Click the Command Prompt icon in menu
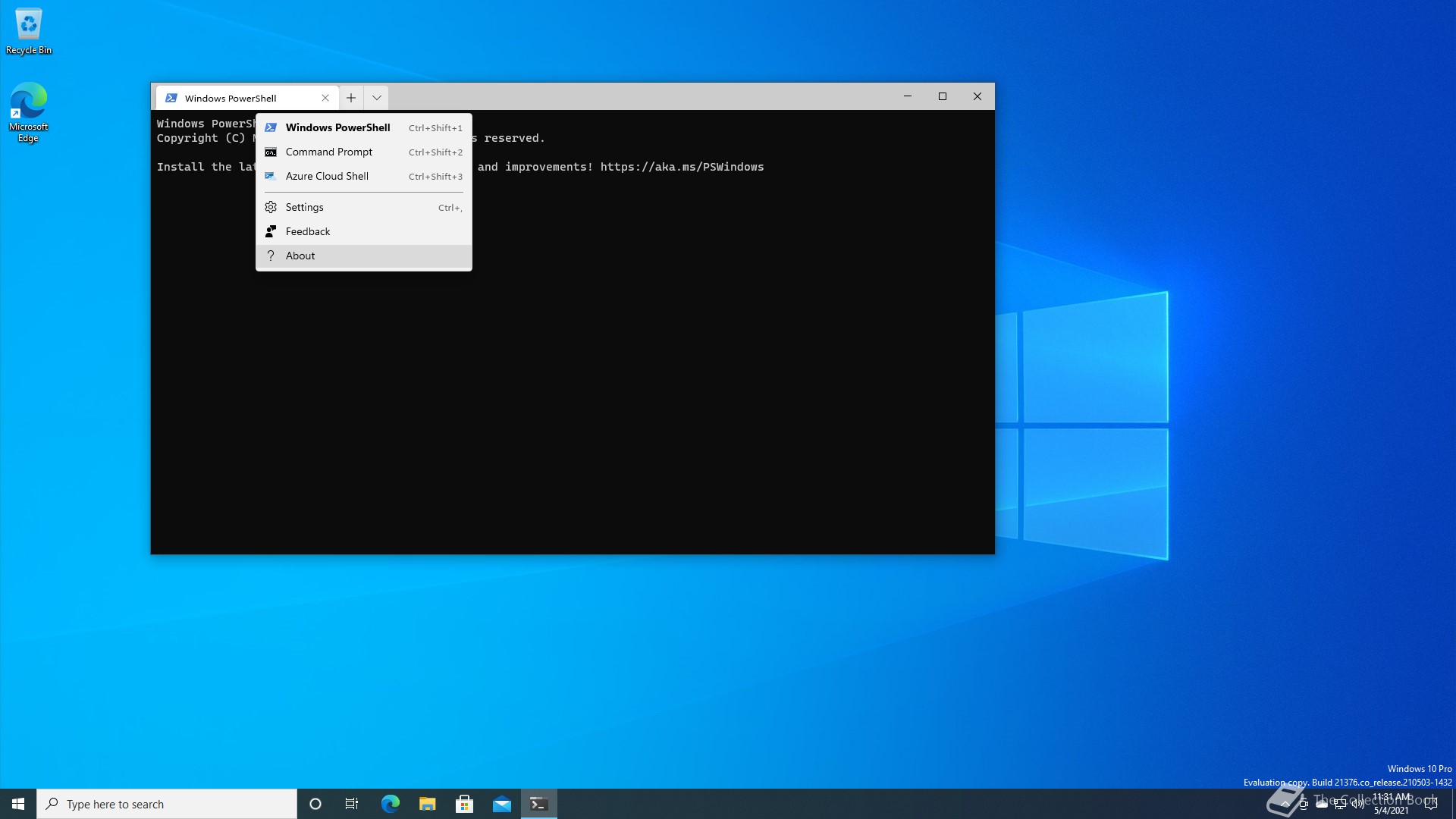The width and height of the screenshot is (1456, 819). (x=271, y=152)
